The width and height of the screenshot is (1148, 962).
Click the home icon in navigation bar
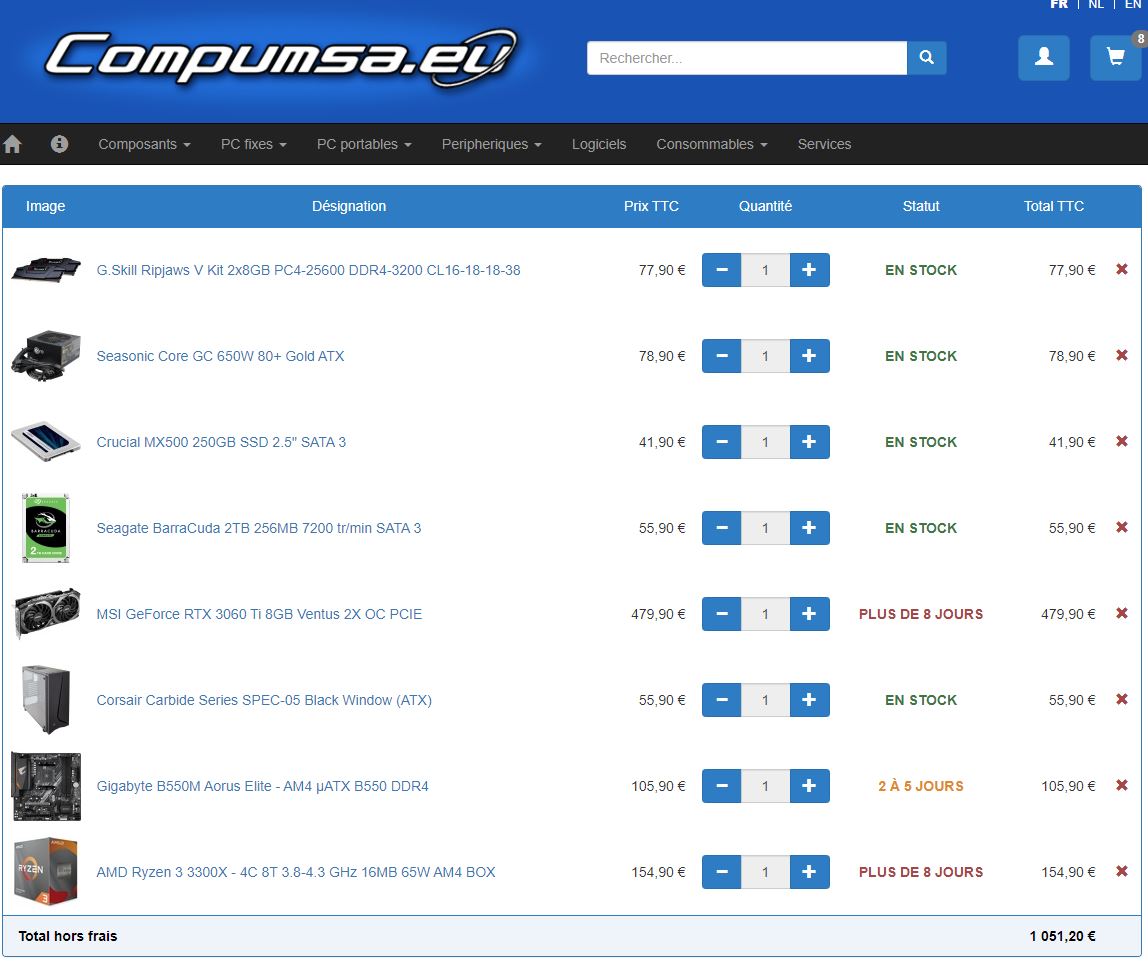tap(12, 144)
